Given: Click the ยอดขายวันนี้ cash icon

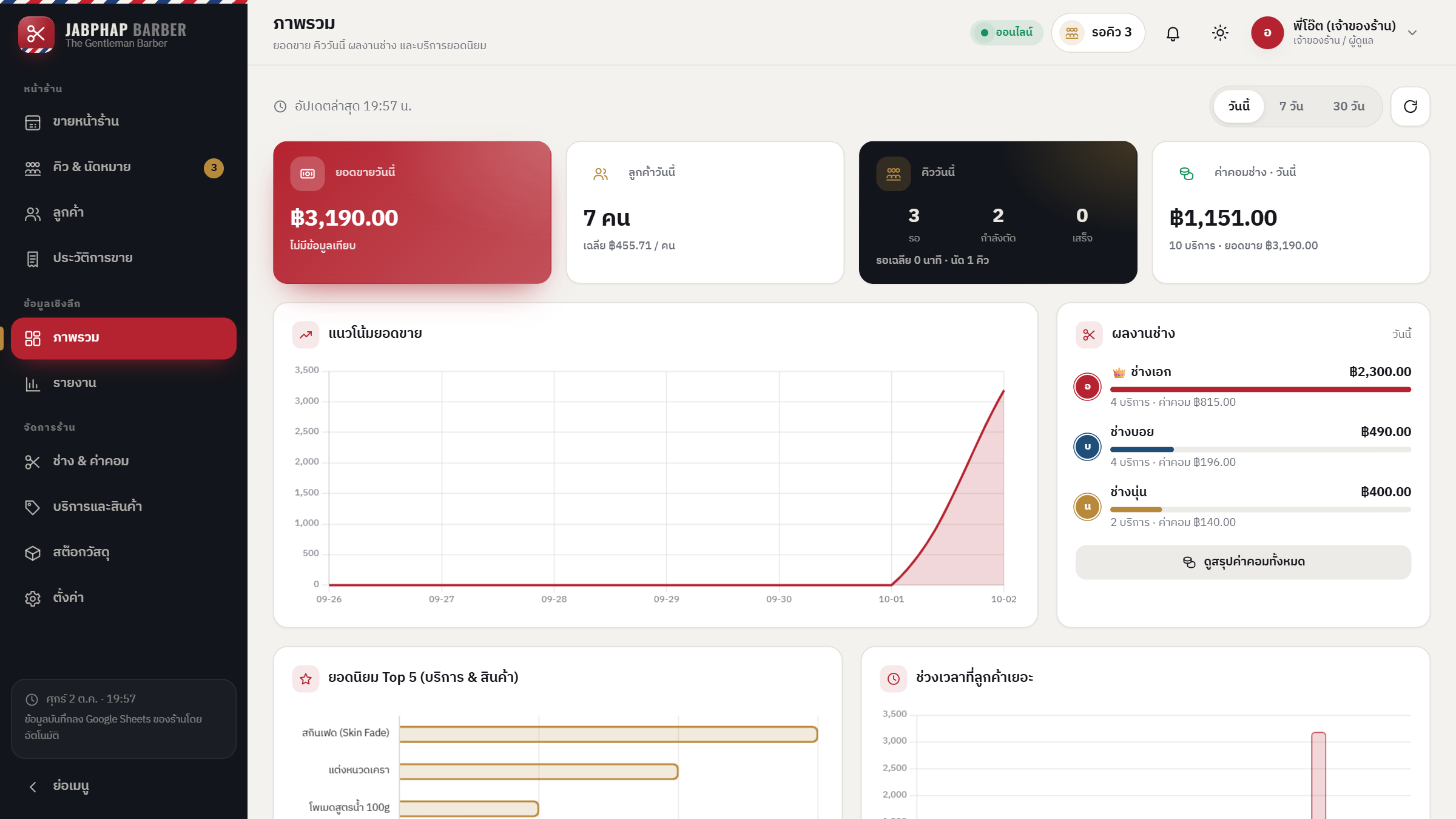Looking at the screenshot, I should pos(308,174).
